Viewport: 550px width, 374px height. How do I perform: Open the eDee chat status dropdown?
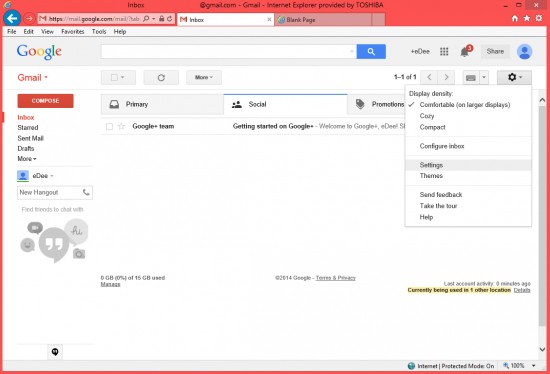52,176
